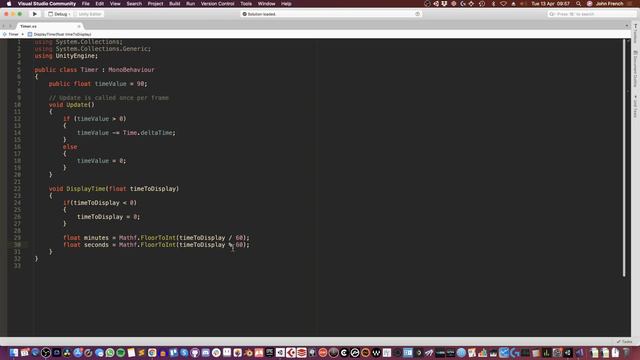Open Visual Studio from the Dock
Viewport: 640px width, 360px height.
[580, 353]
